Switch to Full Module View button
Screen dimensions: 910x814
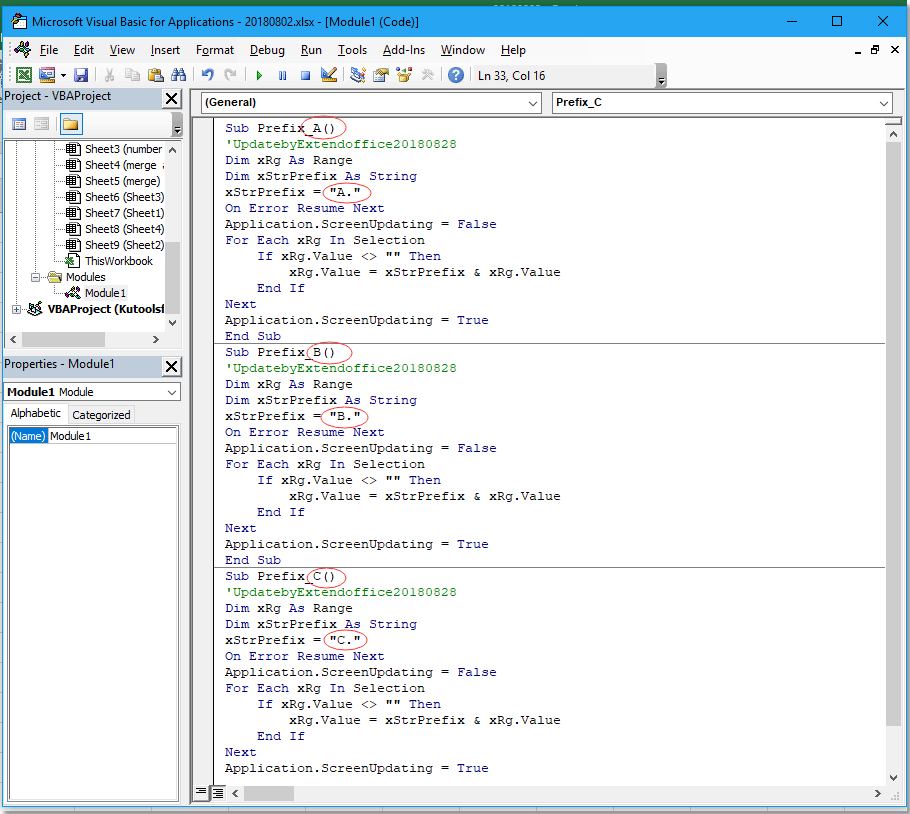coord(218,792)
